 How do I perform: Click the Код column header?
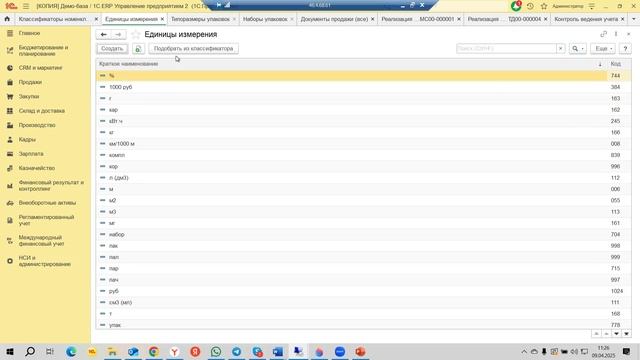click(x=616, y=64)
